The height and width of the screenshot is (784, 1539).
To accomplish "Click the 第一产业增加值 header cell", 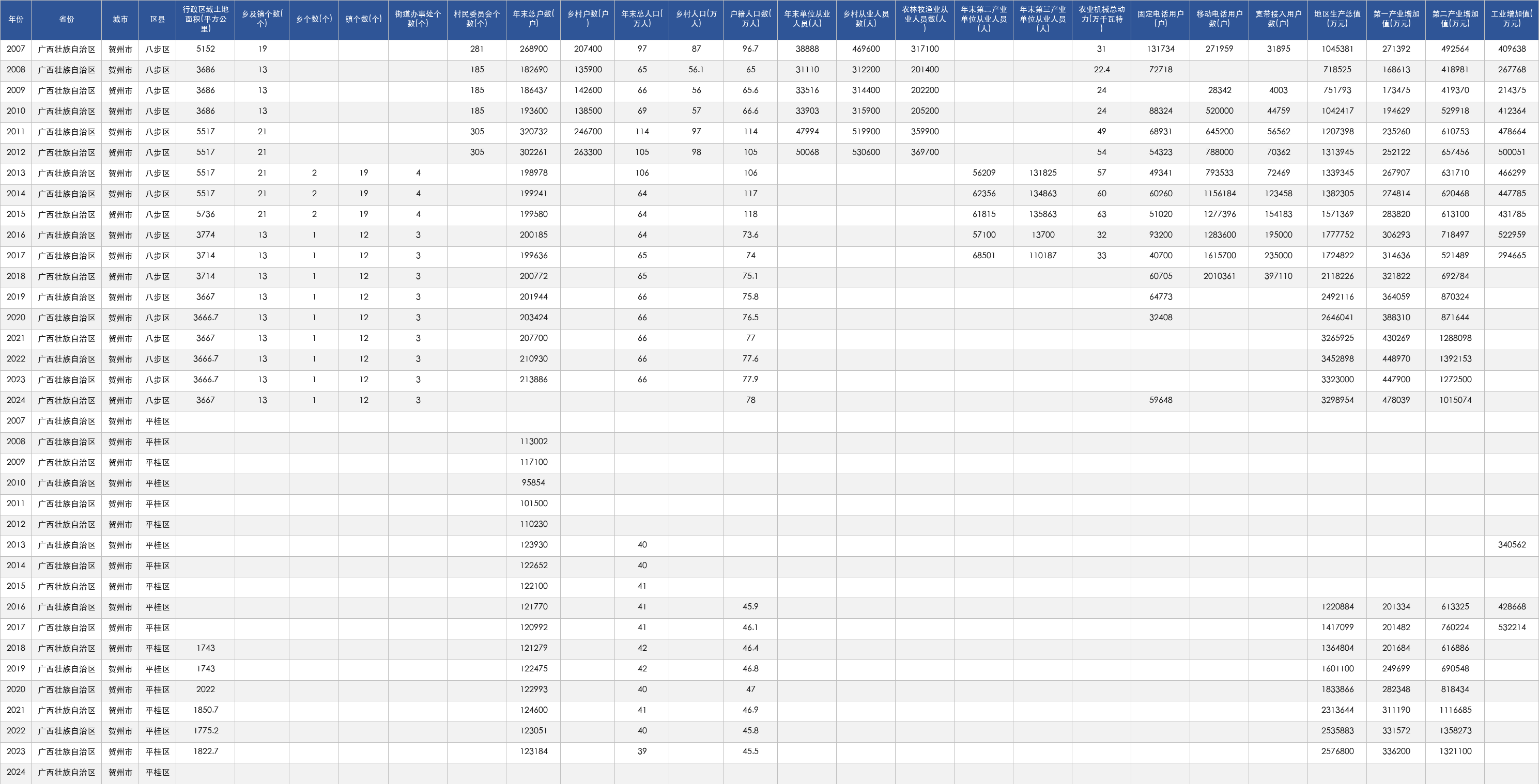I will (1396, 20).
